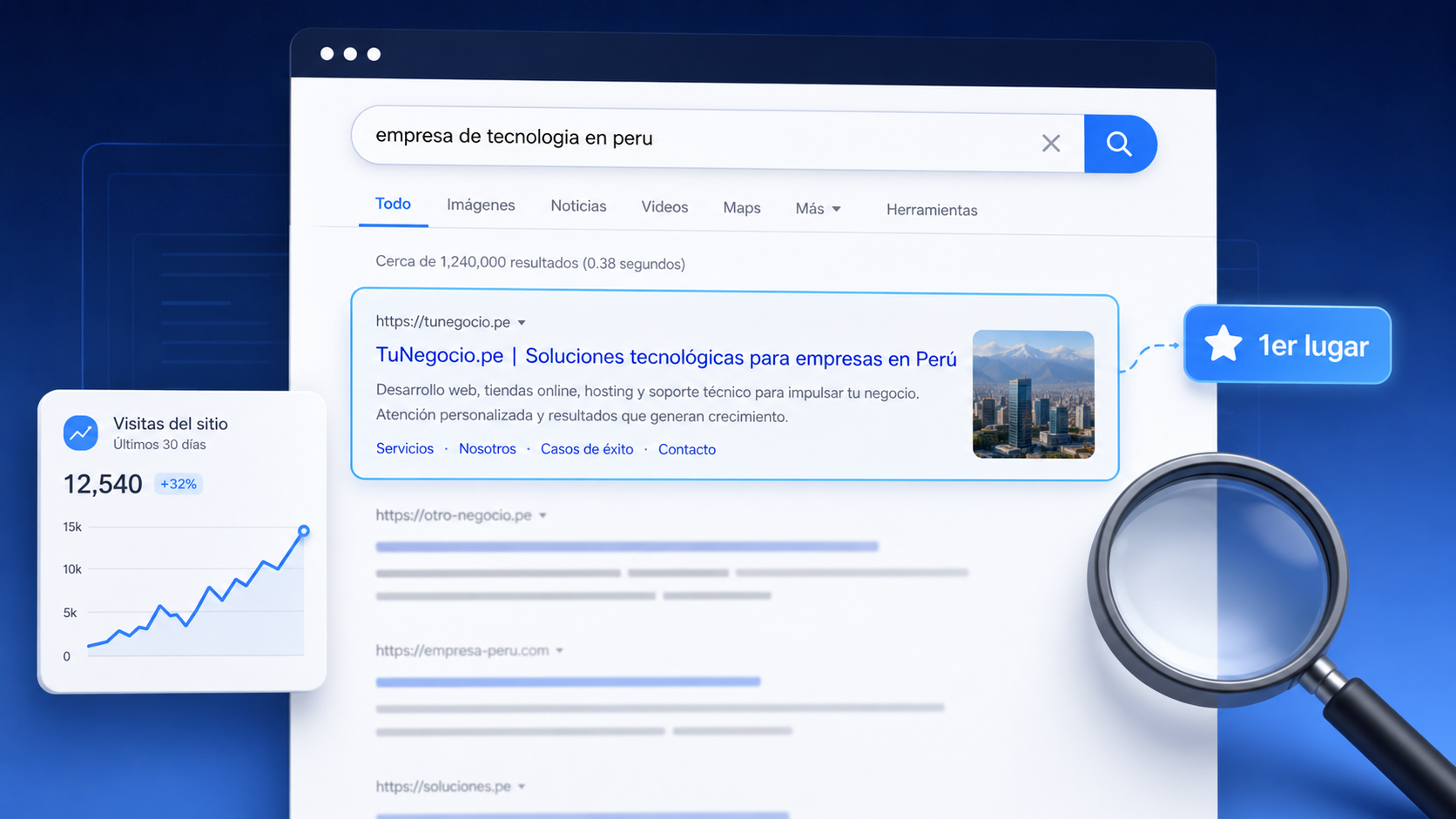Click the blue magnifier search button
Screen dimensions: 1456x819
pyautogui.click(x=1120, y=144)
